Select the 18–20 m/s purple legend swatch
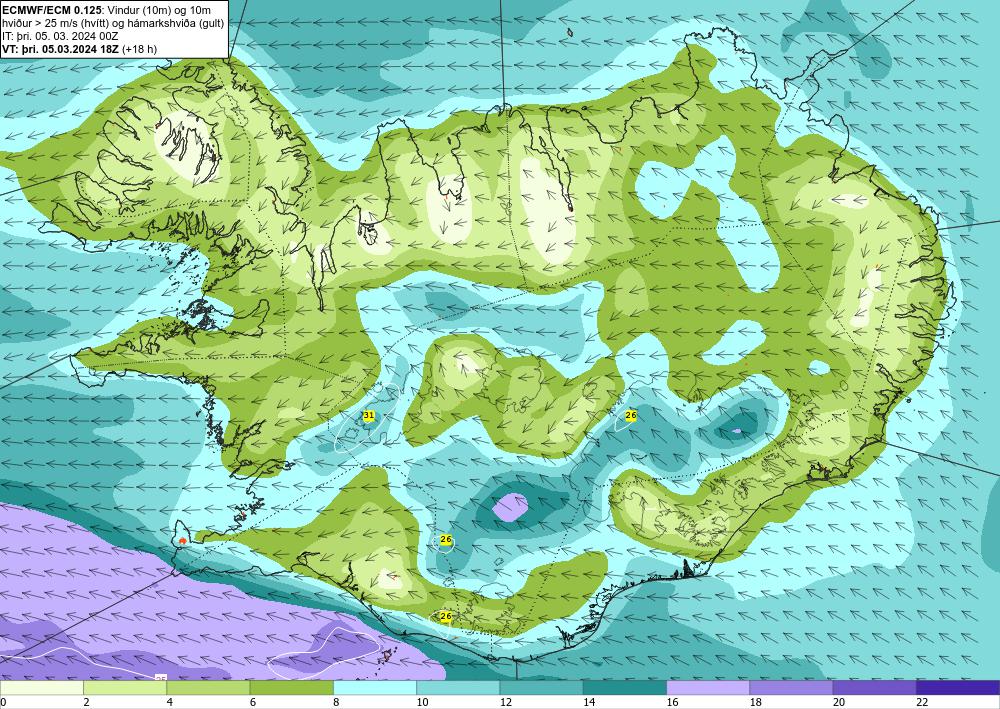This screenshot has height=709, width=1000. 791,687
